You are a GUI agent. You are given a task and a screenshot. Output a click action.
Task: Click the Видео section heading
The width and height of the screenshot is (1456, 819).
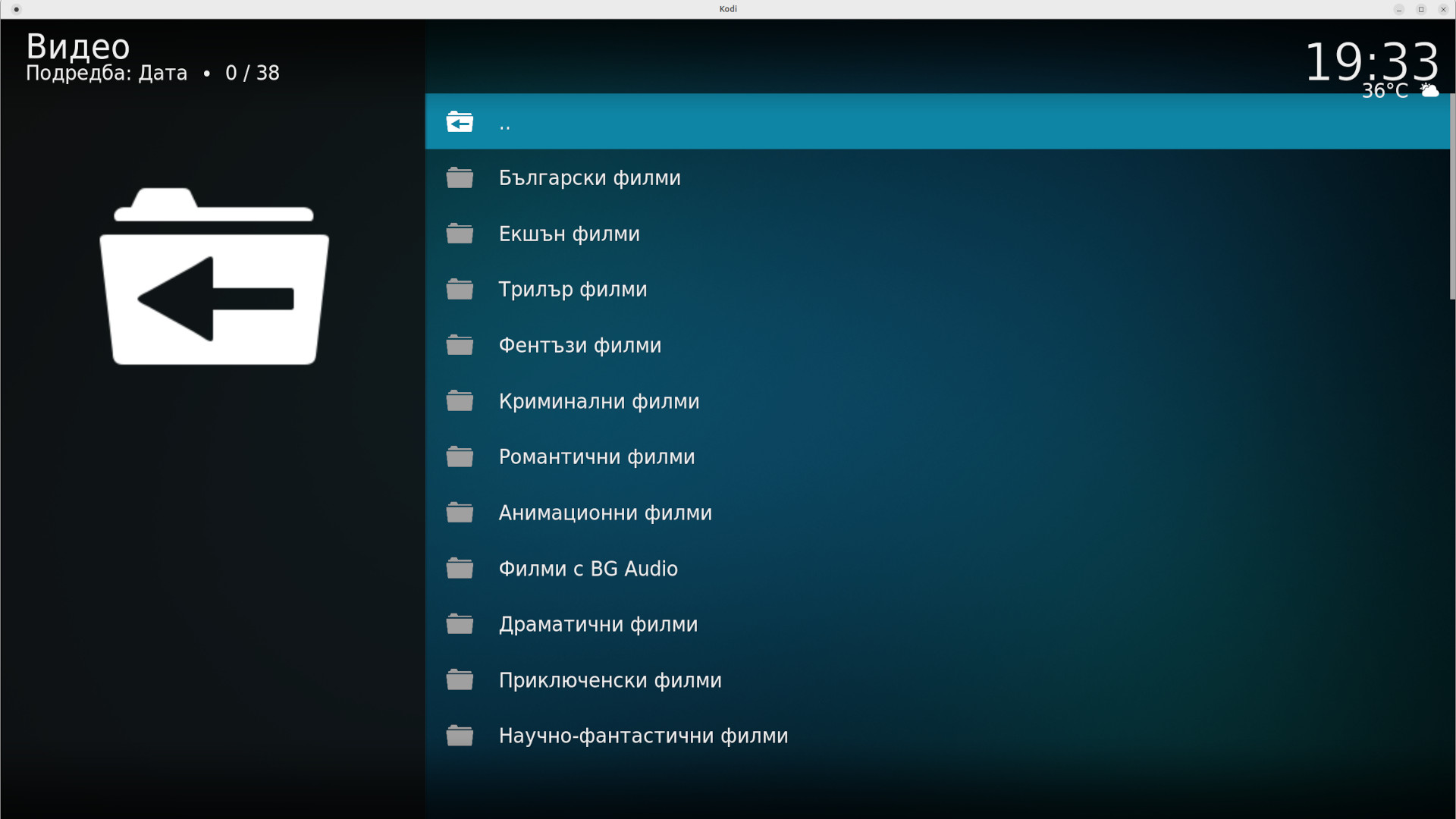[78, 46]
